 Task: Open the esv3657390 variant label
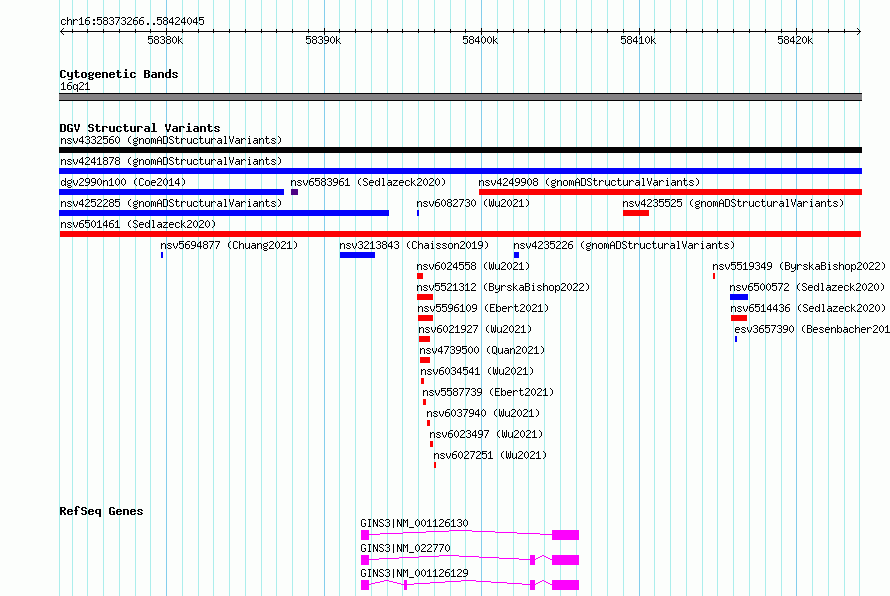[x=812, y=329]
